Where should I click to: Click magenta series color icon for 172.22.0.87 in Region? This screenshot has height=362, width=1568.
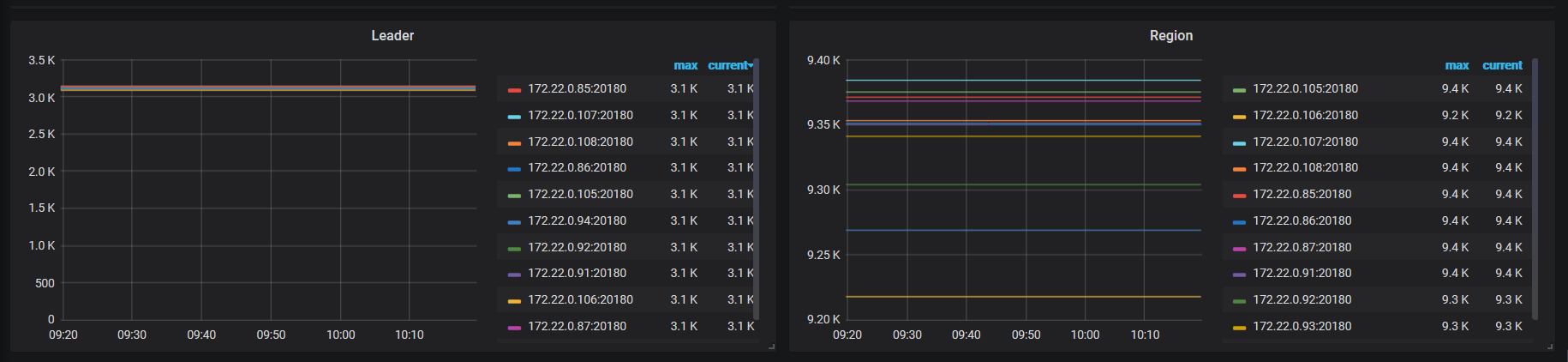coord(1239,248)
